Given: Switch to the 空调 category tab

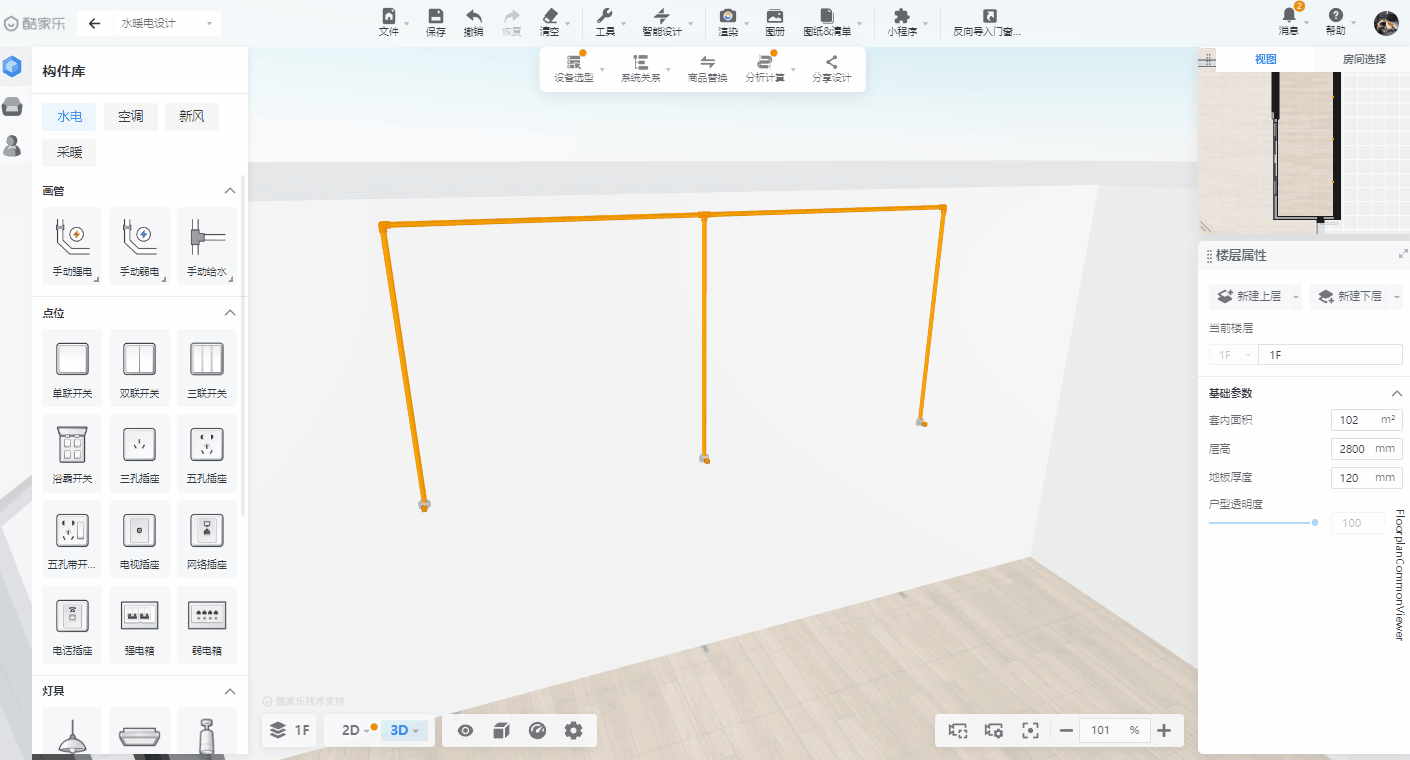Looking at the screenshot, I should (x=131, y=117).
